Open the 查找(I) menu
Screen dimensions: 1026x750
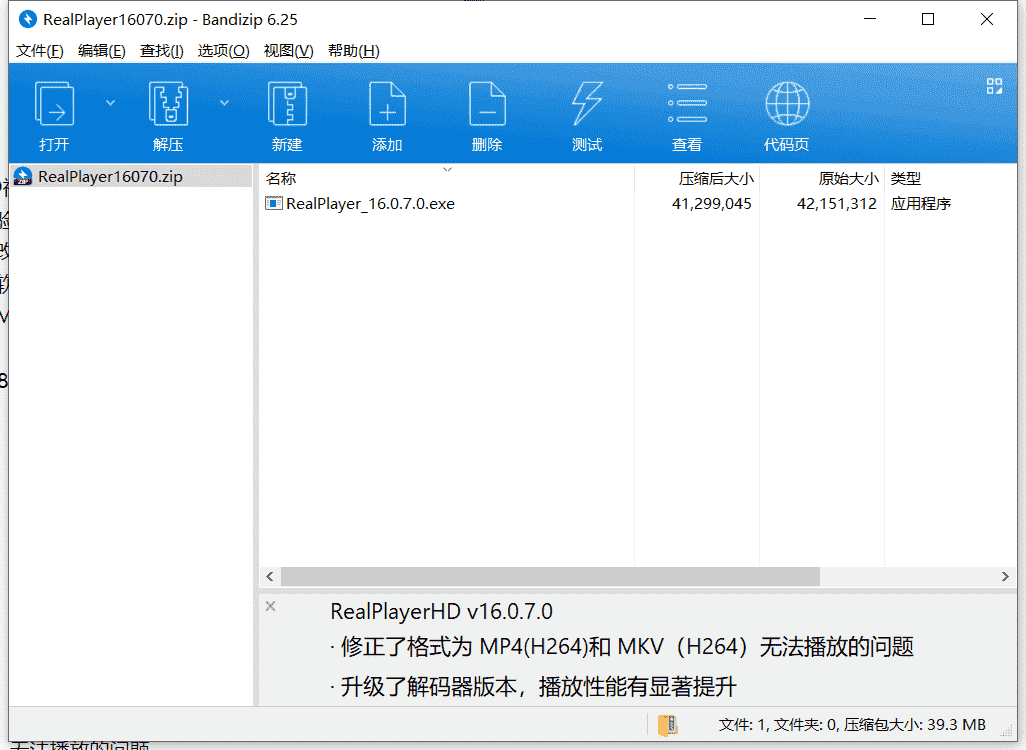pos(162,51)
